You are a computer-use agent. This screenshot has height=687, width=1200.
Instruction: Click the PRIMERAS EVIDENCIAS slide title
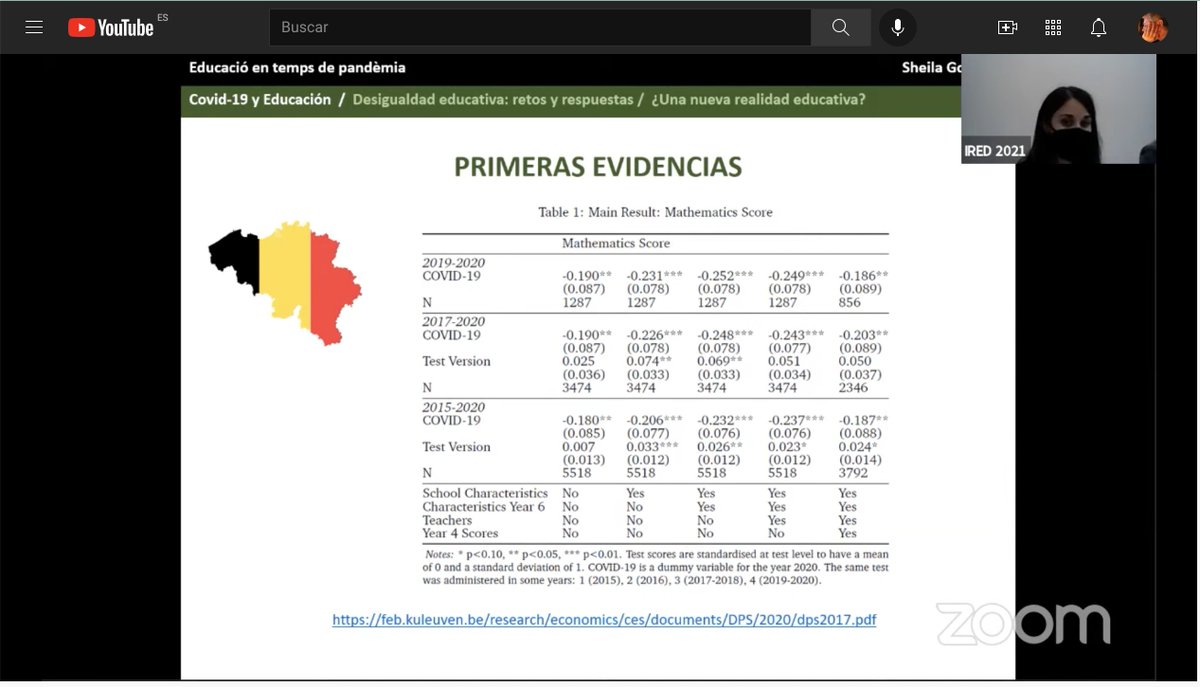[x=598, y=166]
